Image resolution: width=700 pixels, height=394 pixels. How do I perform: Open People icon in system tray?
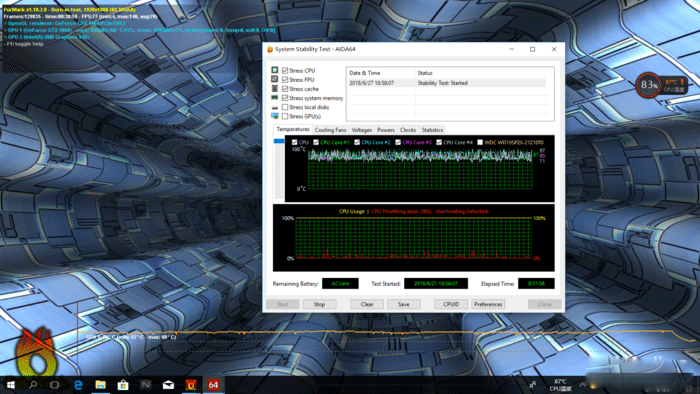click(x=533, y=385)
